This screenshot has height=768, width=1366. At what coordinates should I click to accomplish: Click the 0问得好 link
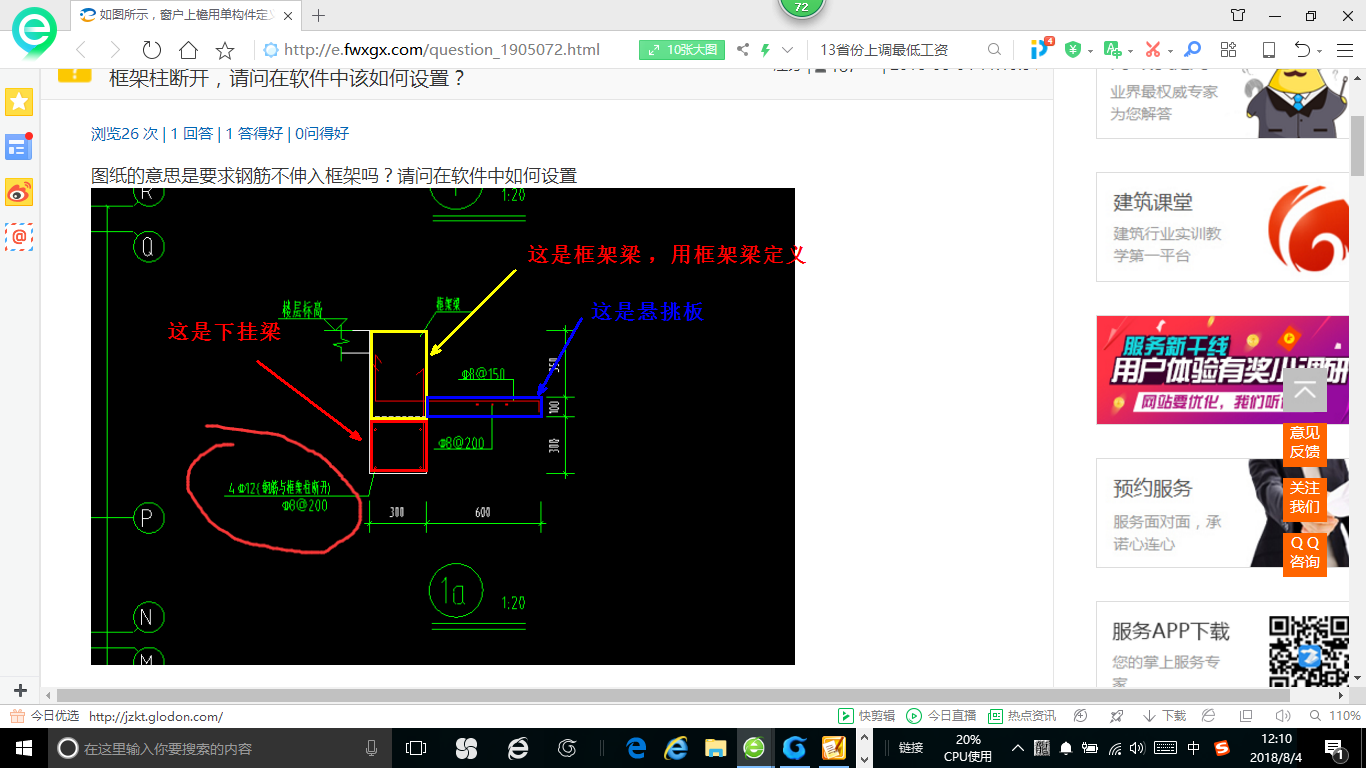click(322, 133)
